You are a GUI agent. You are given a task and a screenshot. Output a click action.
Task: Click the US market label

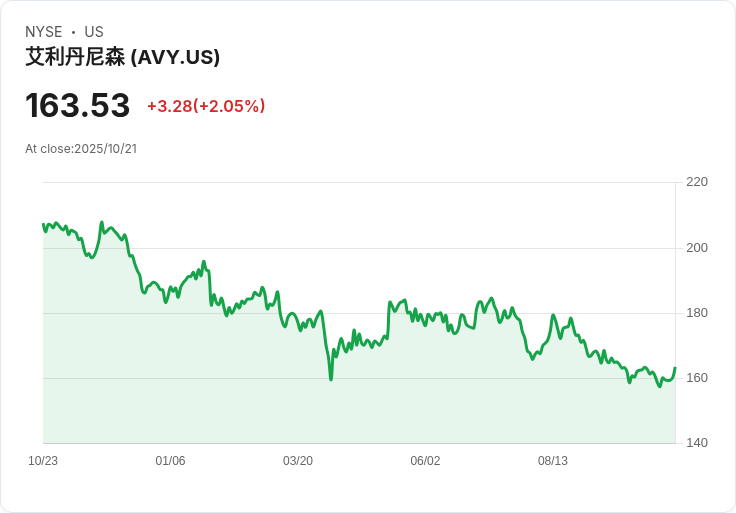pyautogui.click(x=94, y=32)
